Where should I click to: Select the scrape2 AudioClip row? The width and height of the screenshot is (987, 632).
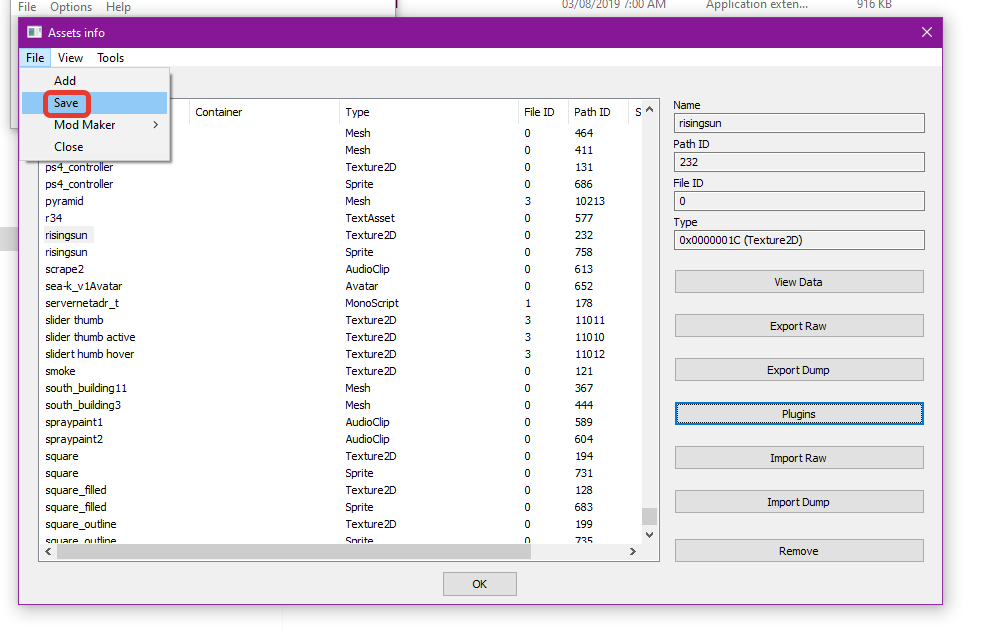340,269
